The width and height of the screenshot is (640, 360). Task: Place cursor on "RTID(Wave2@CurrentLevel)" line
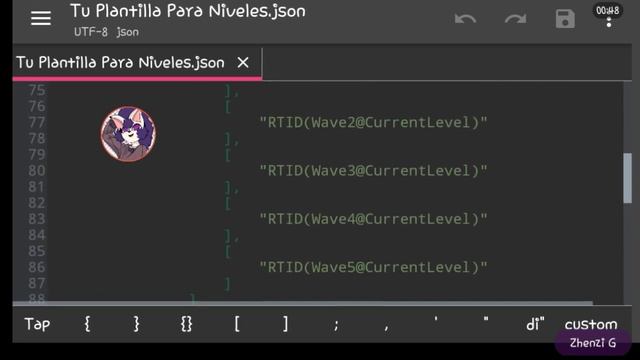click(x=373, y=122)
